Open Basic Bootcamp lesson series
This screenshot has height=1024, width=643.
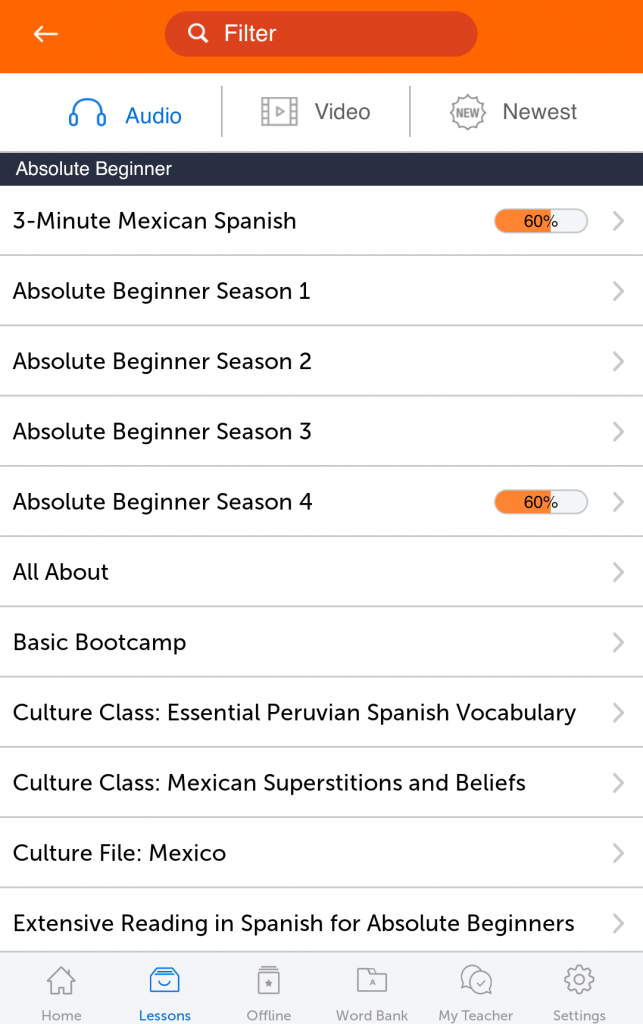(321, 642)
